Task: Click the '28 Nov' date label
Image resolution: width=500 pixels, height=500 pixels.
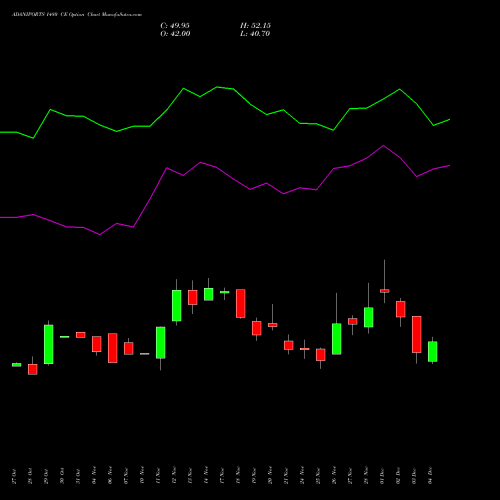Action: click(366, 475)
